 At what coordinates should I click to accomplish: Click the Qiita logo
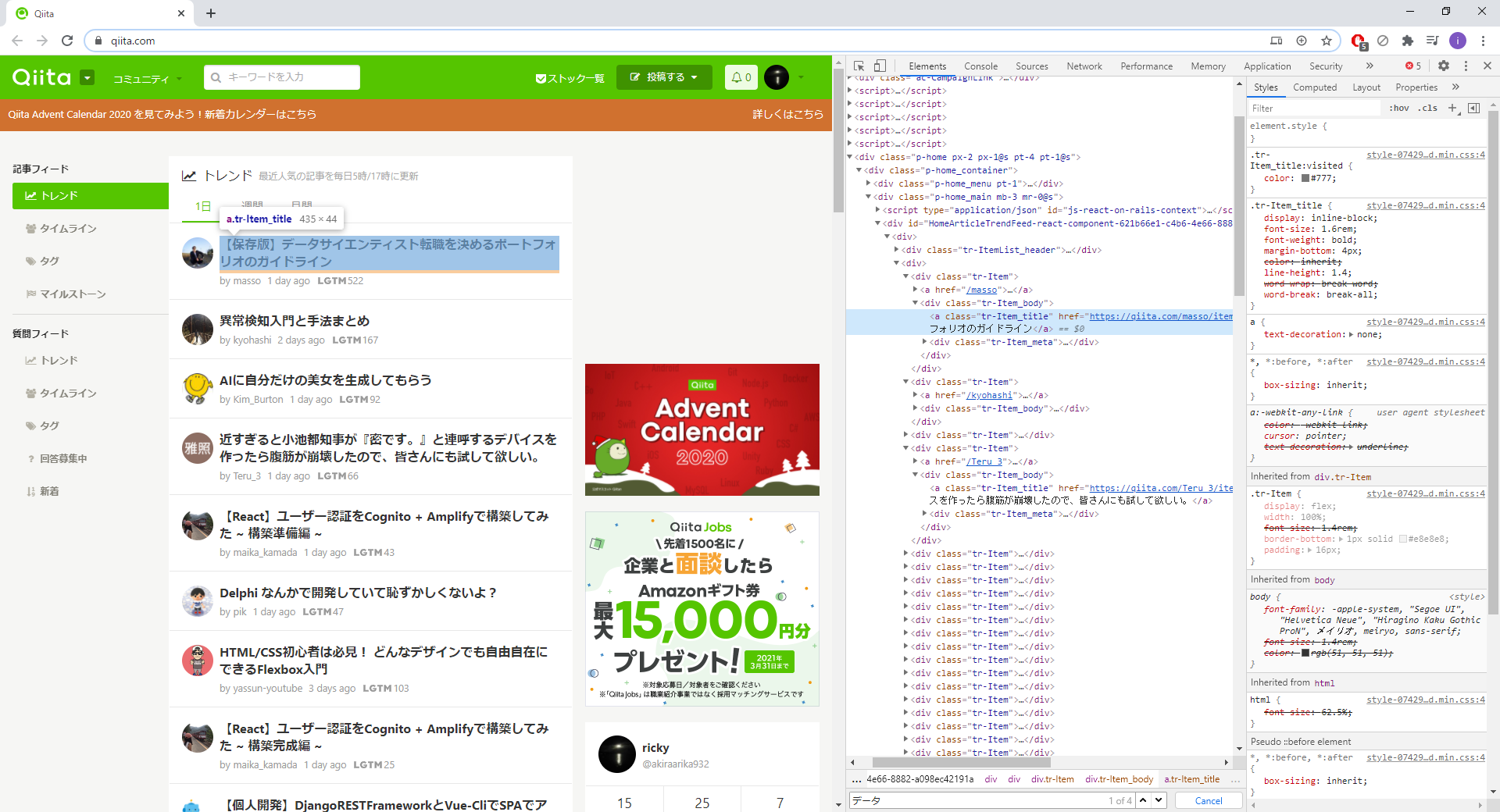(43, 77)
